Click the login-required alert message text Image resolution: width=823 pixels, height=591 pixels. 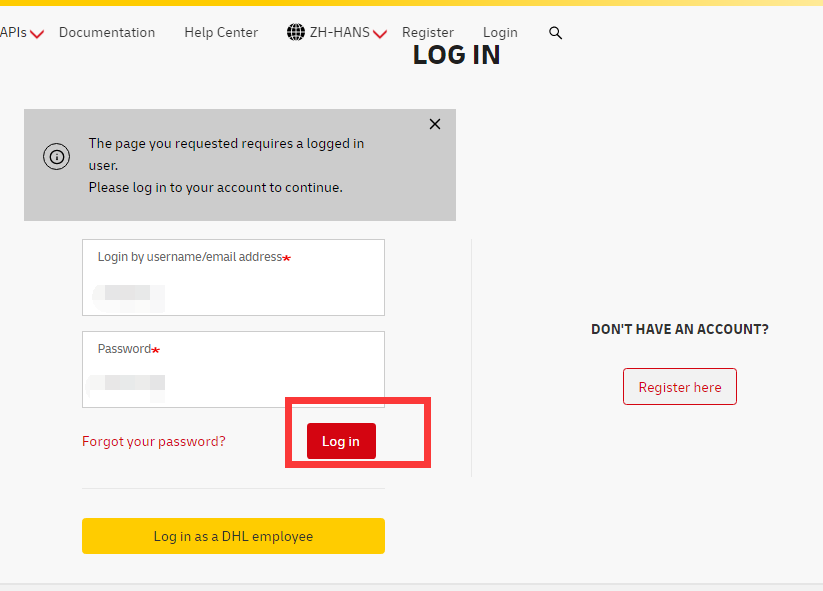point(226,165)
